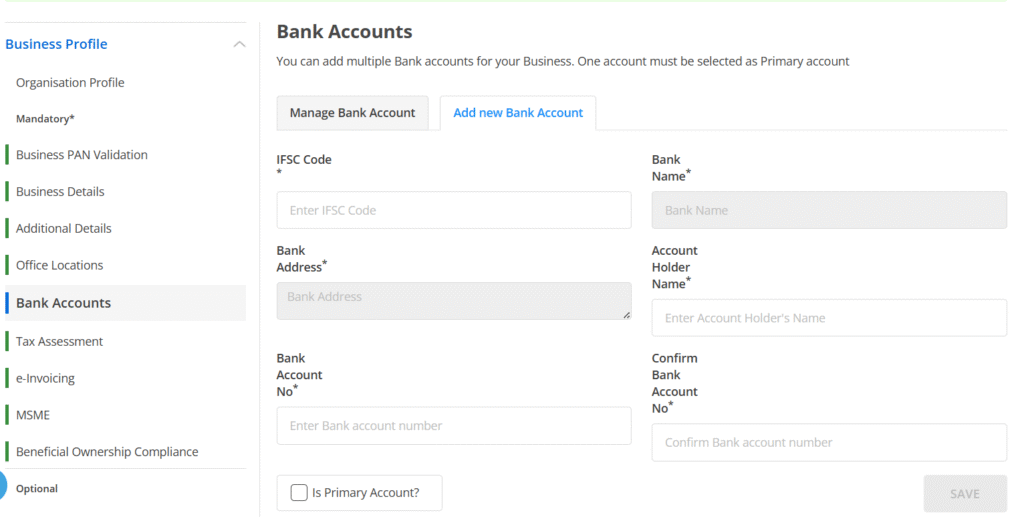Focus the Account Holder's Name field
The image size is (1024, 517).
829,318
